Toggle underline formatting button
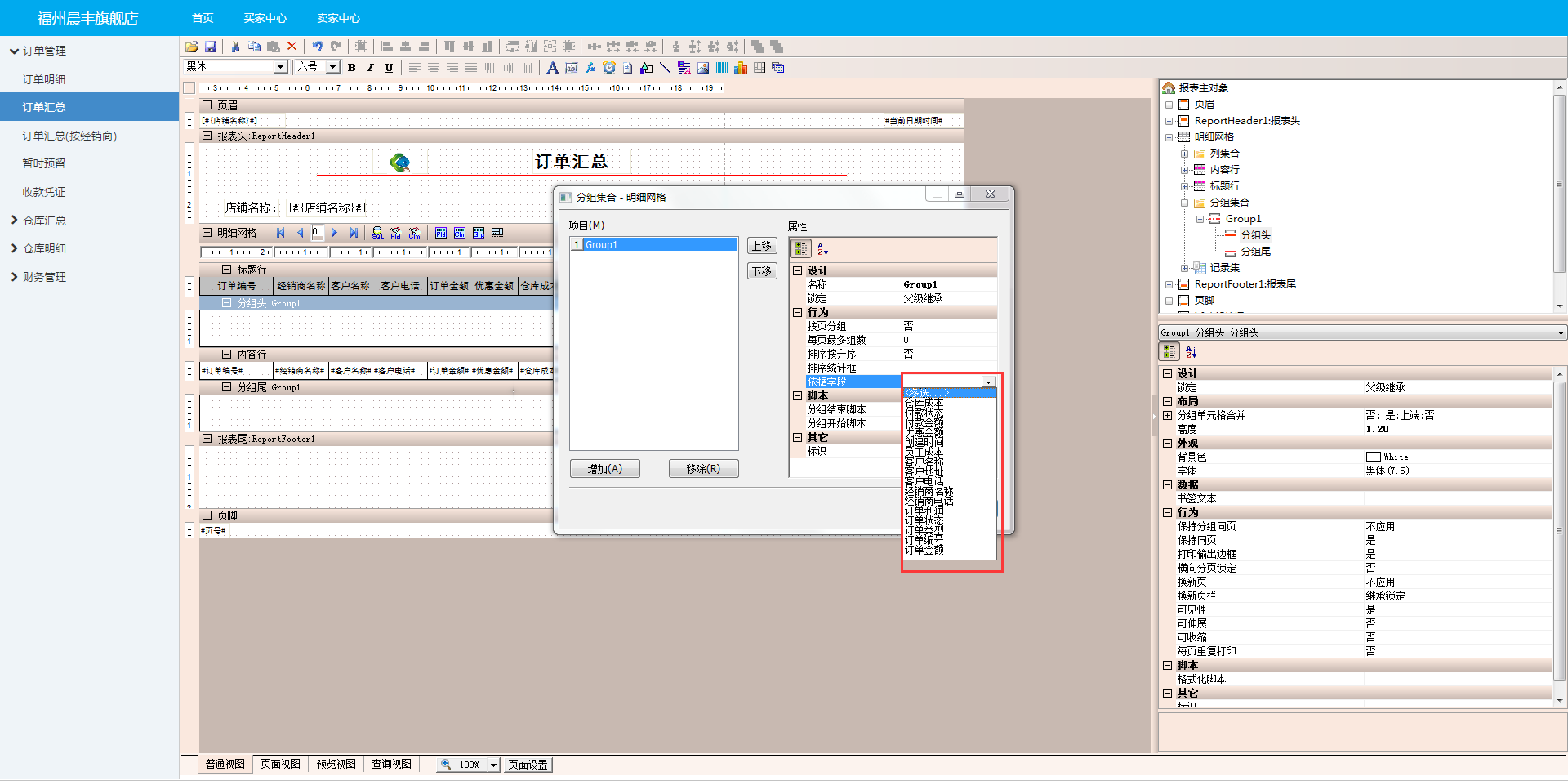 389,68
